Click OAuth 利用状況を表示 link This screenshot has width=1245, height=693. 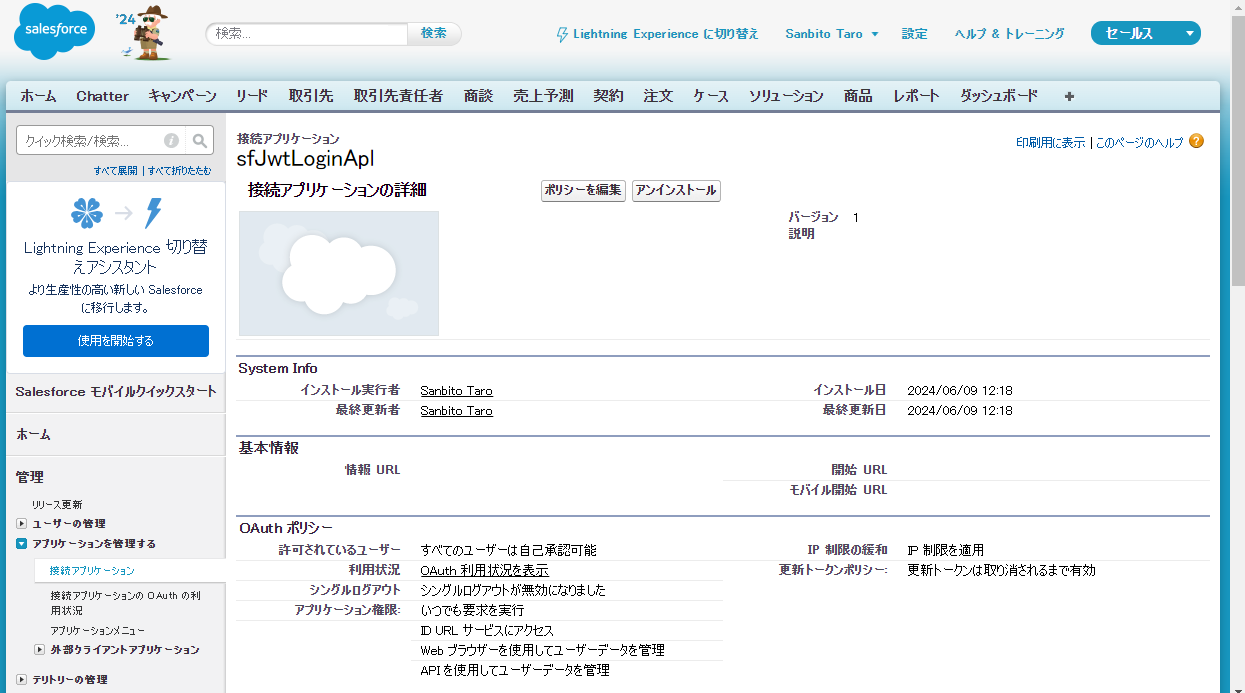coord(484,570)
